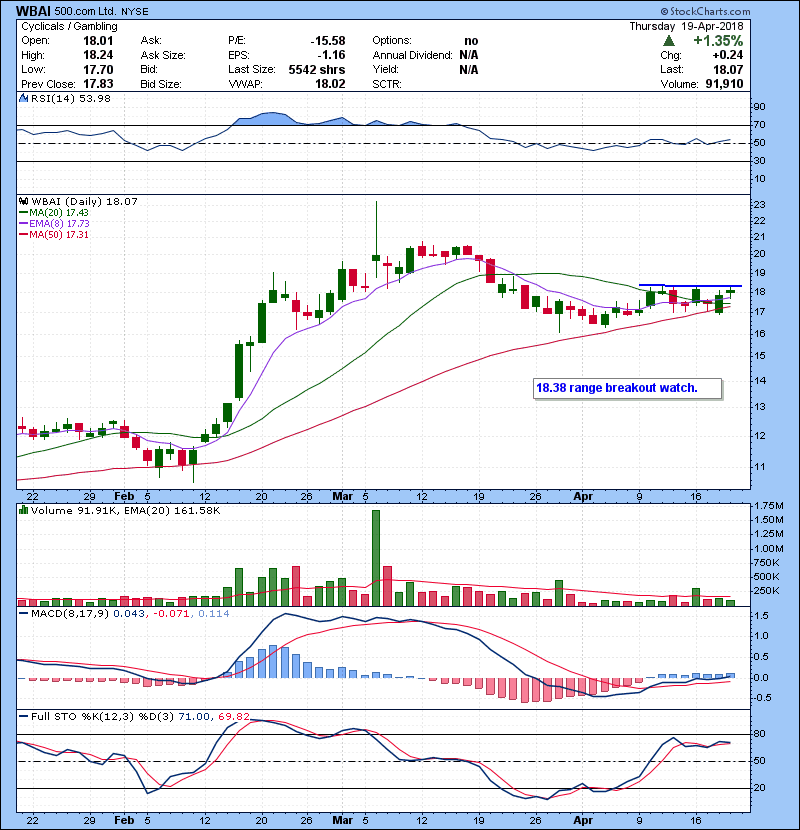Select the Prev Close value 17.83

tap(98, 84)
